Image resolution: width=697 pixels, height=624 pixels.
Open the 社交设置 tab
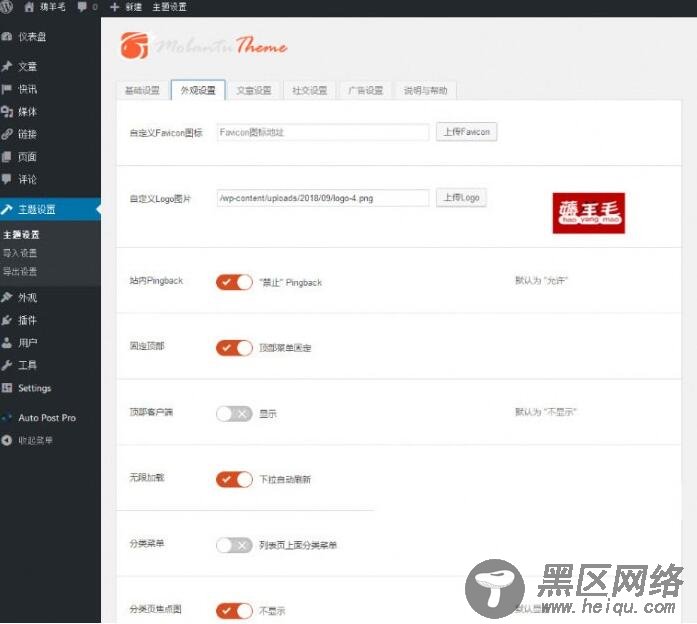point(310,90)
